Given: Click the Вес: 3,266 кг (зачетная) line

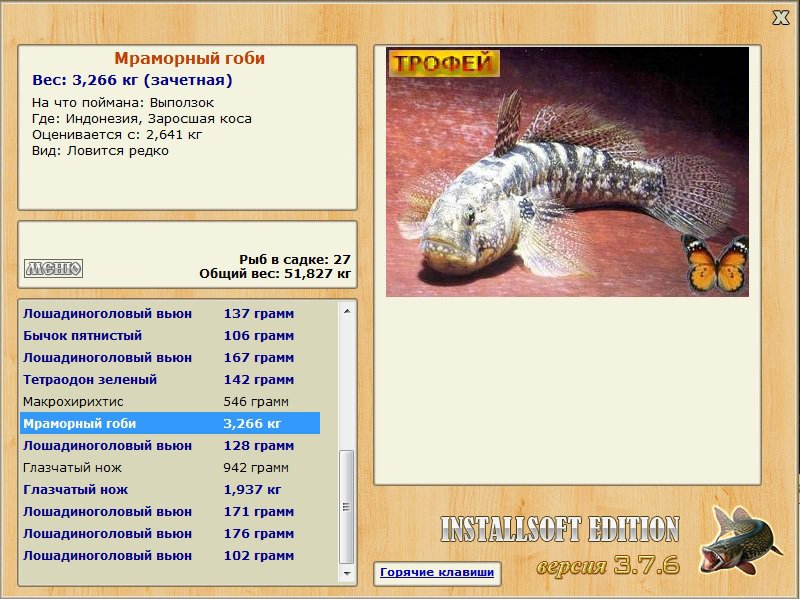Looking at the screenshot, I should [132, 80].
